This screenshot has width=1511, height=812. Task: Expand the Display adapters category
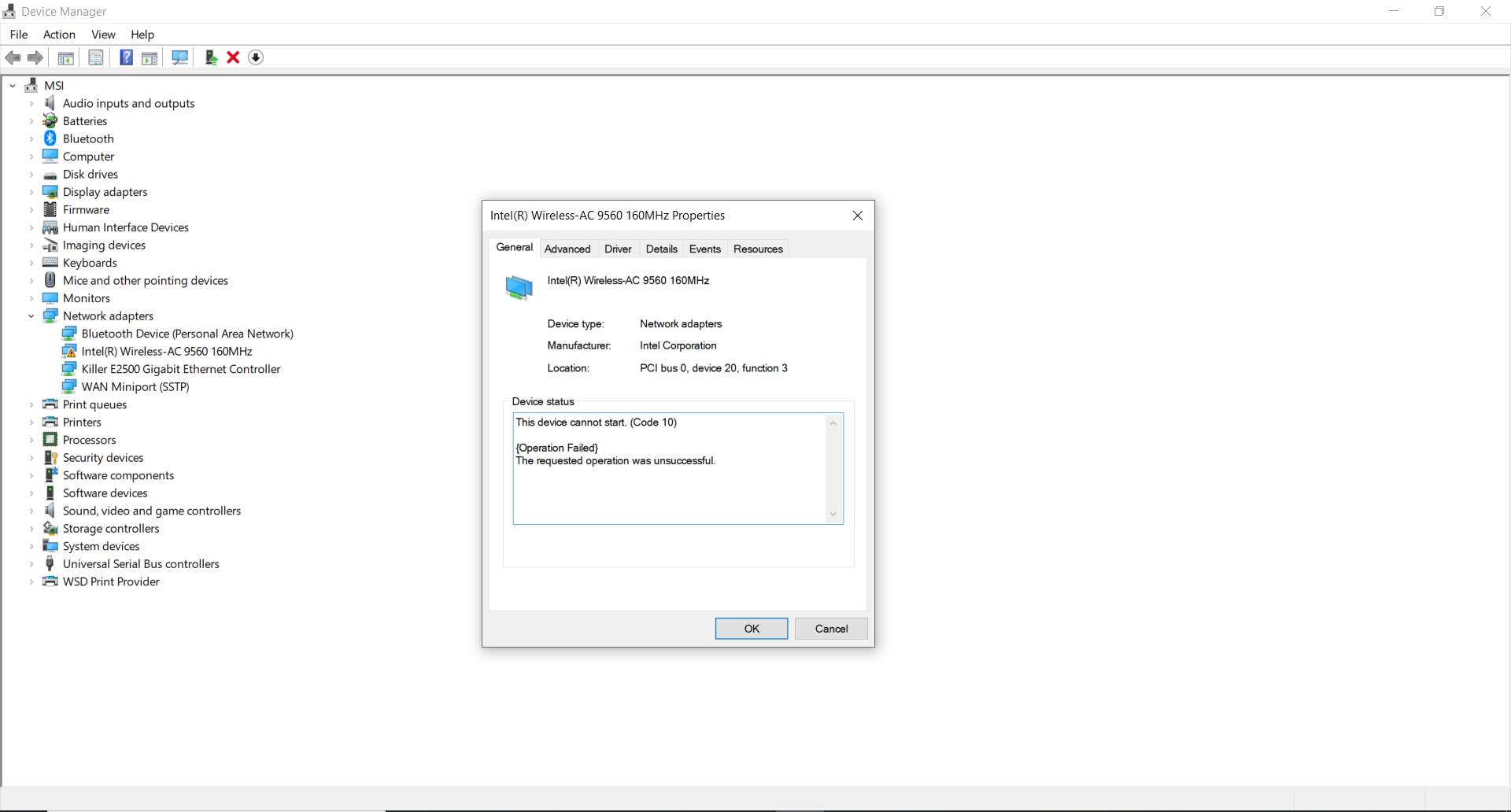coord(31,192)
